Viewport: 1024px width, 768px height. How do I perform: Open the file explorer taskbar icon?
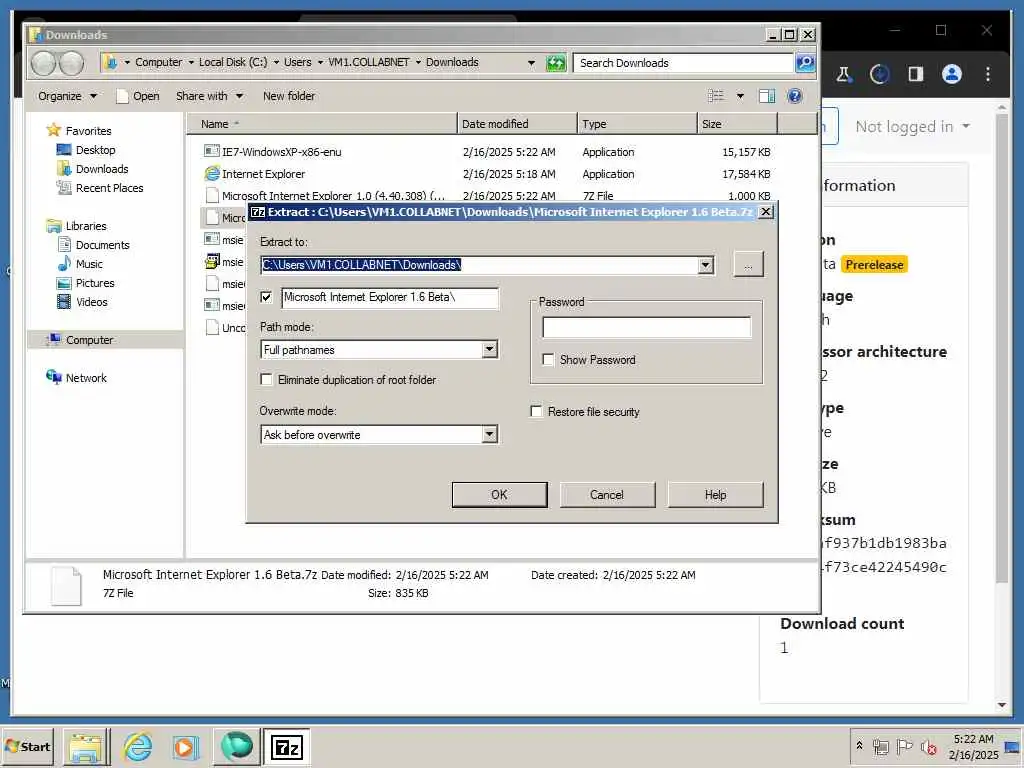[x=86, y=746]
